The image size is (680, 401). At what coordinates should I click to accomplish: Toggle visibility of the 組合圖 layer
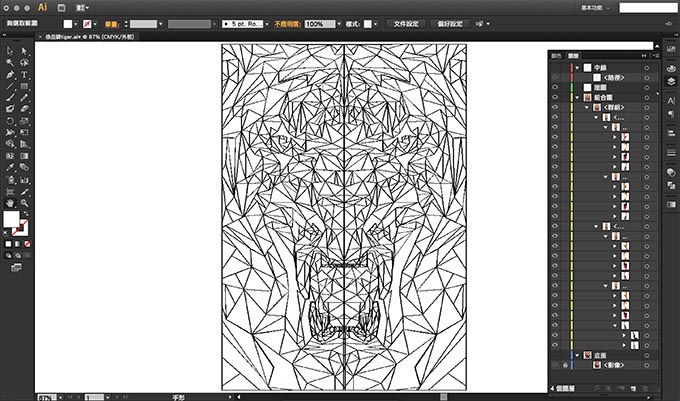pyautogui.click(x=555, y=97)
